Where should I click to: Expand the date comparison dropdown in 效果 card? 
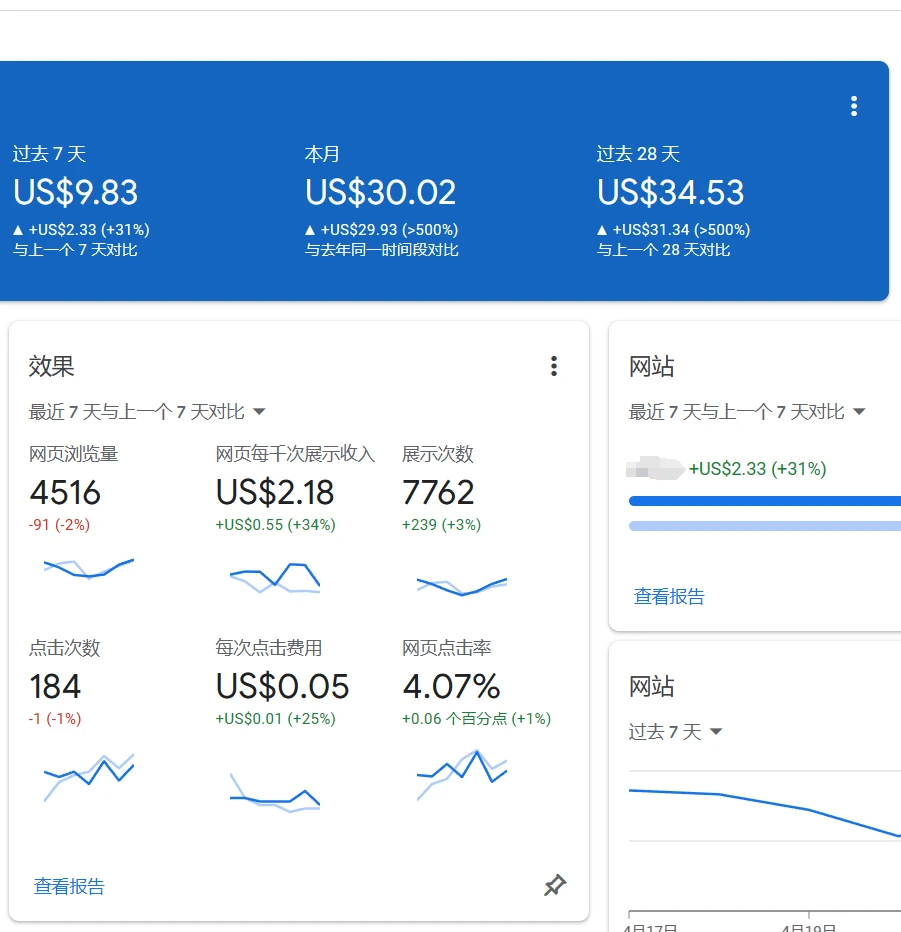tap(259, 412)
